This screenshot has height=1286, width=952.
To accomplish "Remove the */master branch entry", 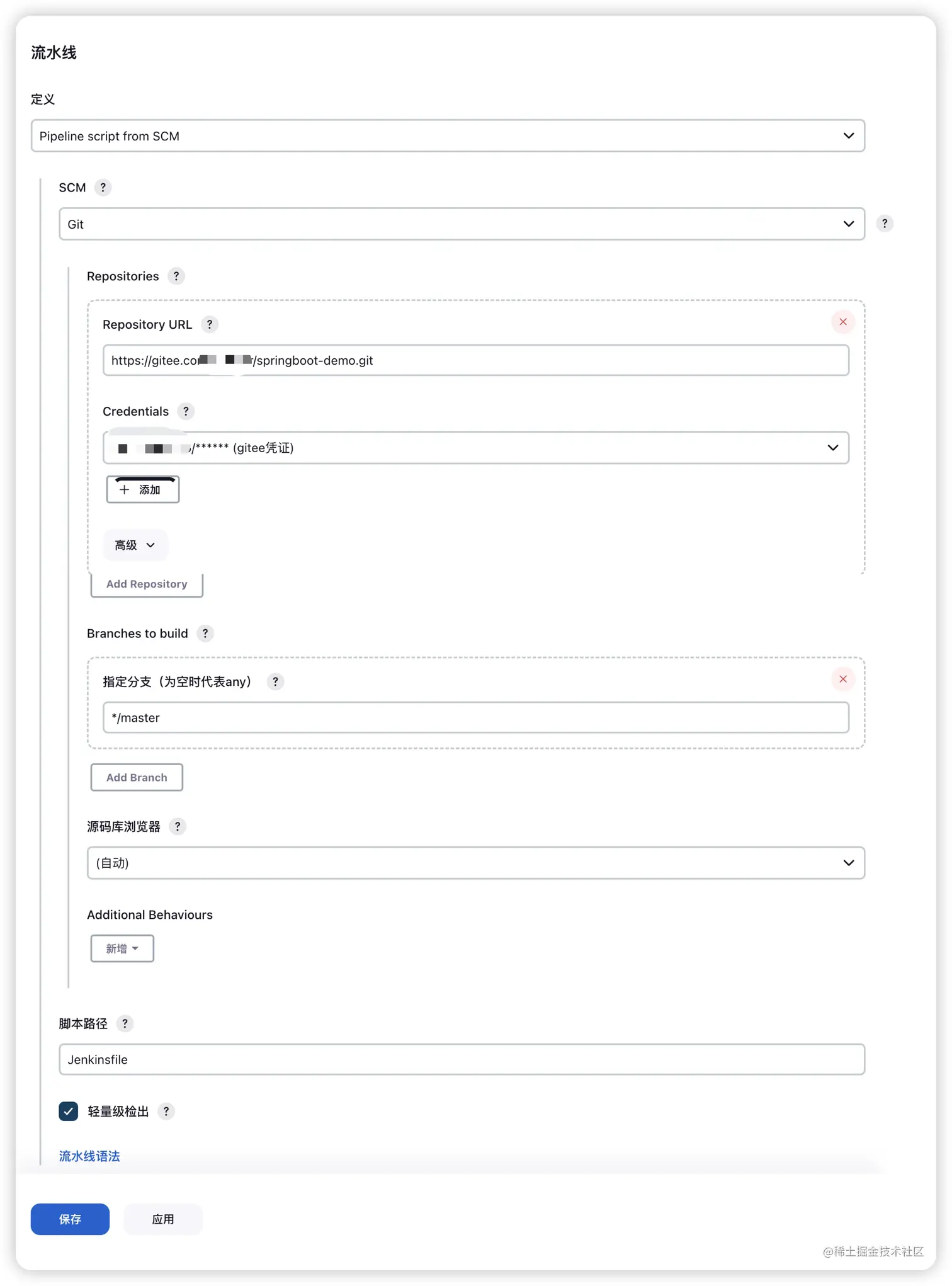I will [843, 679].
